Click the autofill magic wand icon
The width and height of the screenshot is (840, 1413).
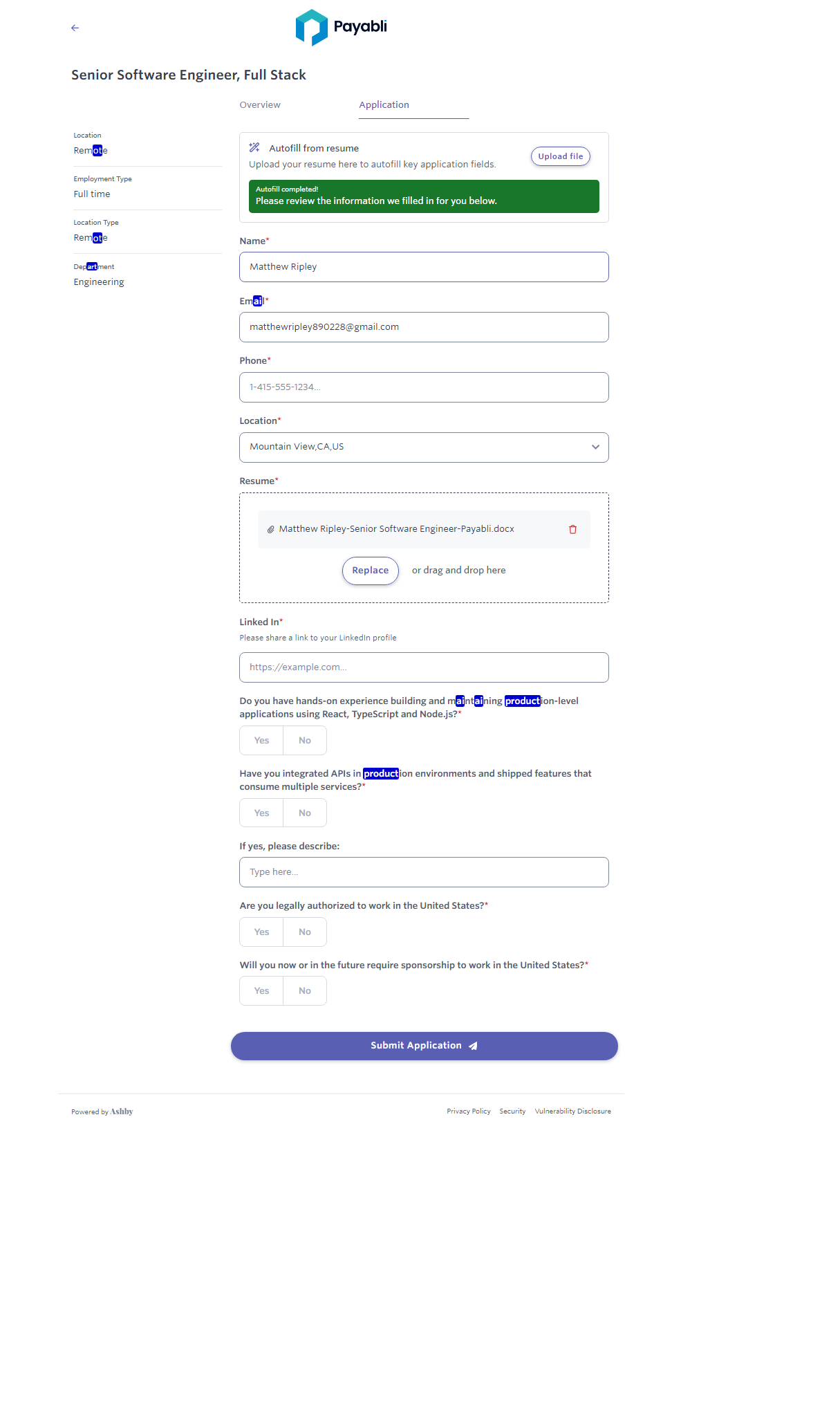coord(254,147)
